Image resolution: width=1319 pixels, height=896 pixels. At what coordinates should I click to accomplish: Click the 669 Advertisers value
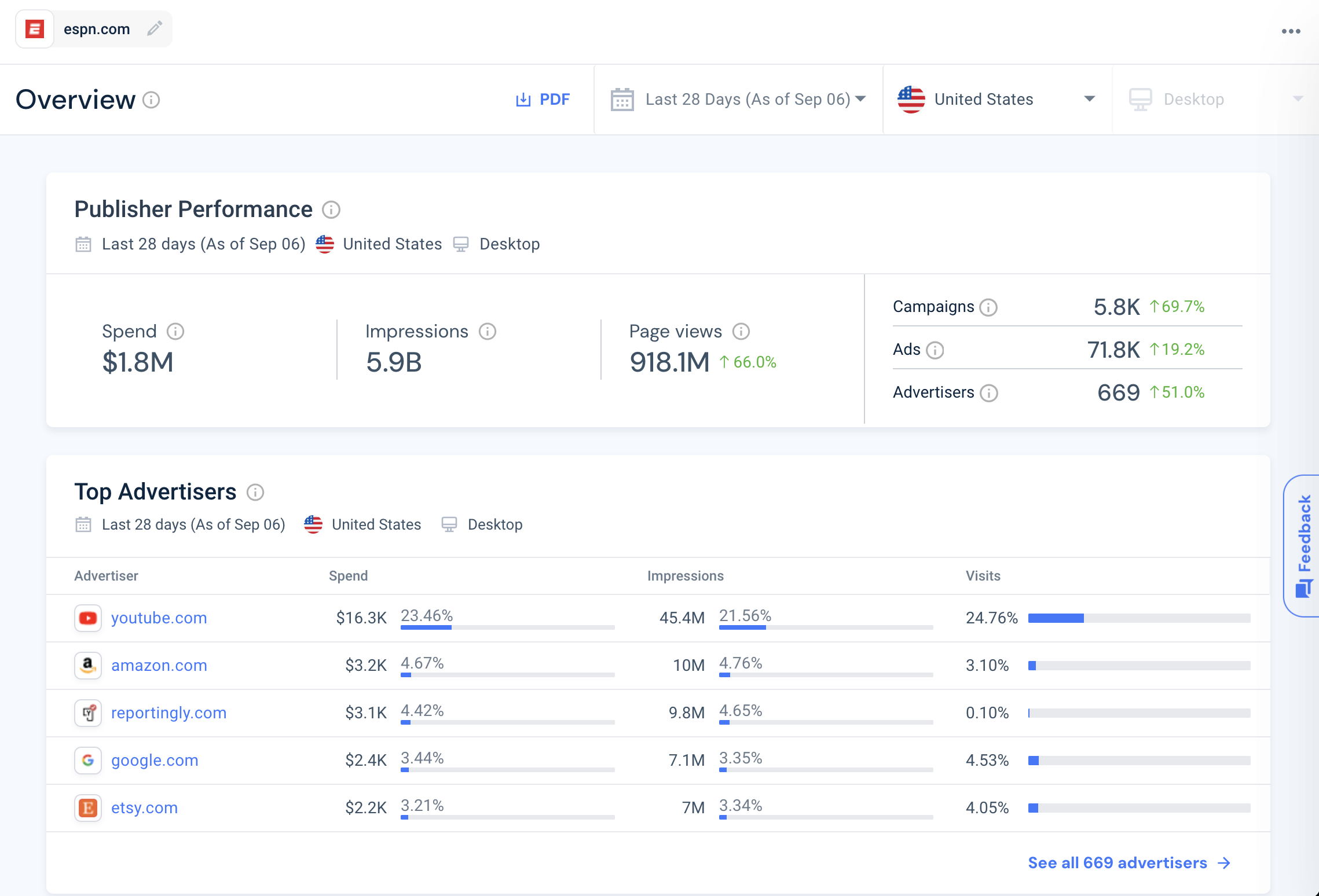1119,392
